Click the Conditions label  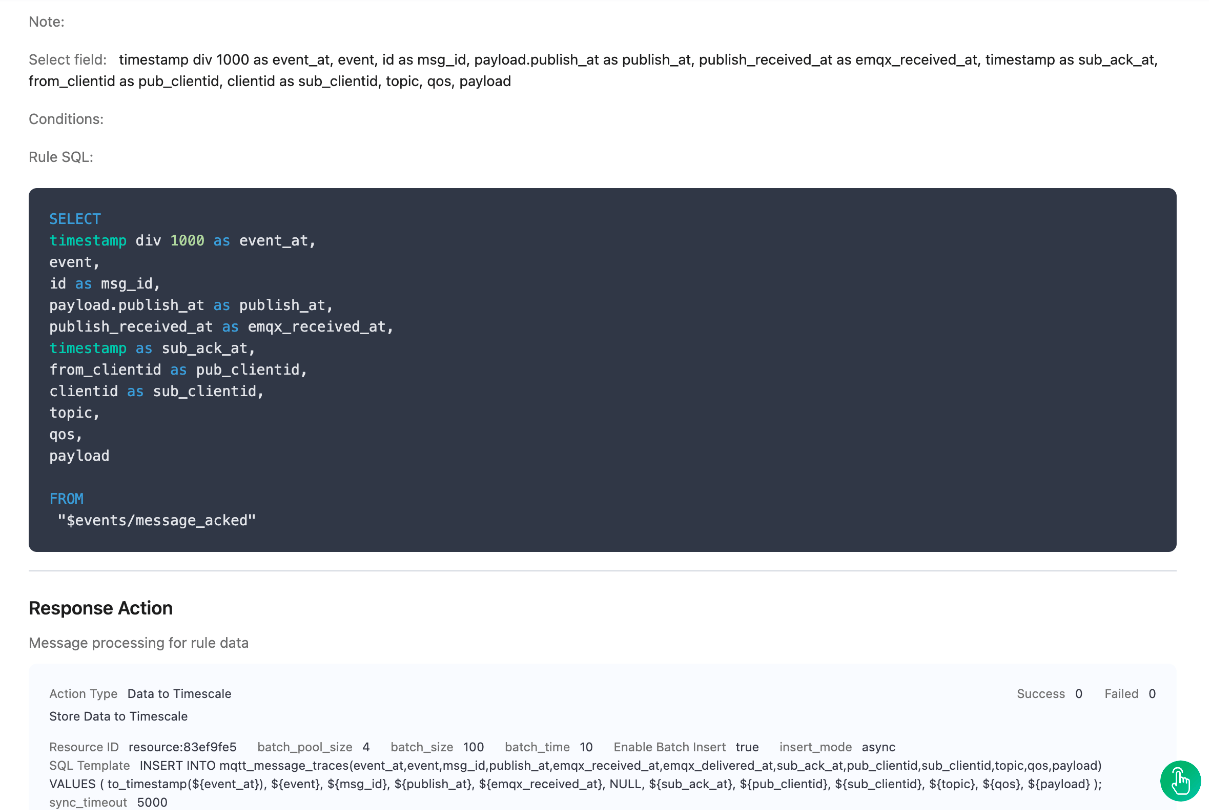66,119
